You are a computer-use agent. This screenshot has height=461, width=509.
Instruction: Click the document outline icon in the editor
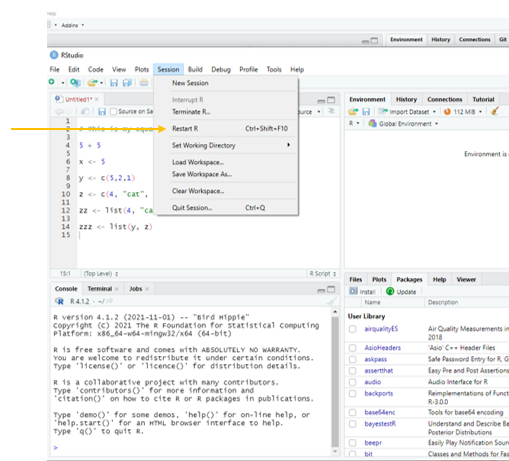coord(331,111)
